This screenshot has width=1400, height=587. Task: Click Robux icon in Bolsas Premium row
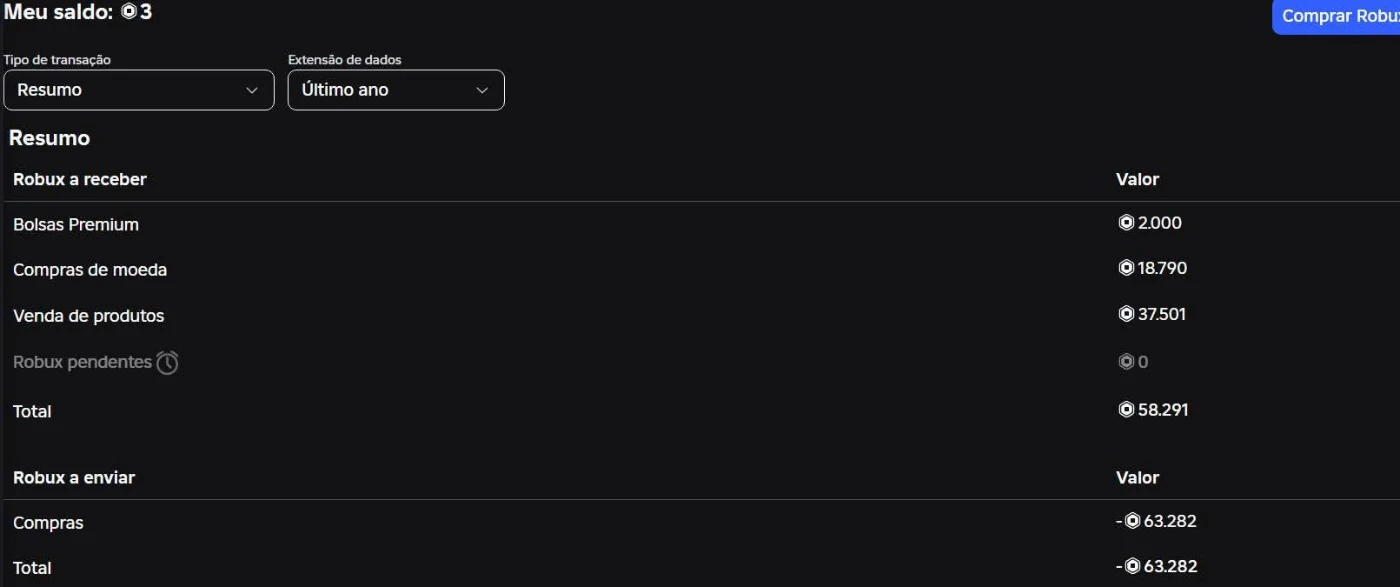[x=1126, y=223]
